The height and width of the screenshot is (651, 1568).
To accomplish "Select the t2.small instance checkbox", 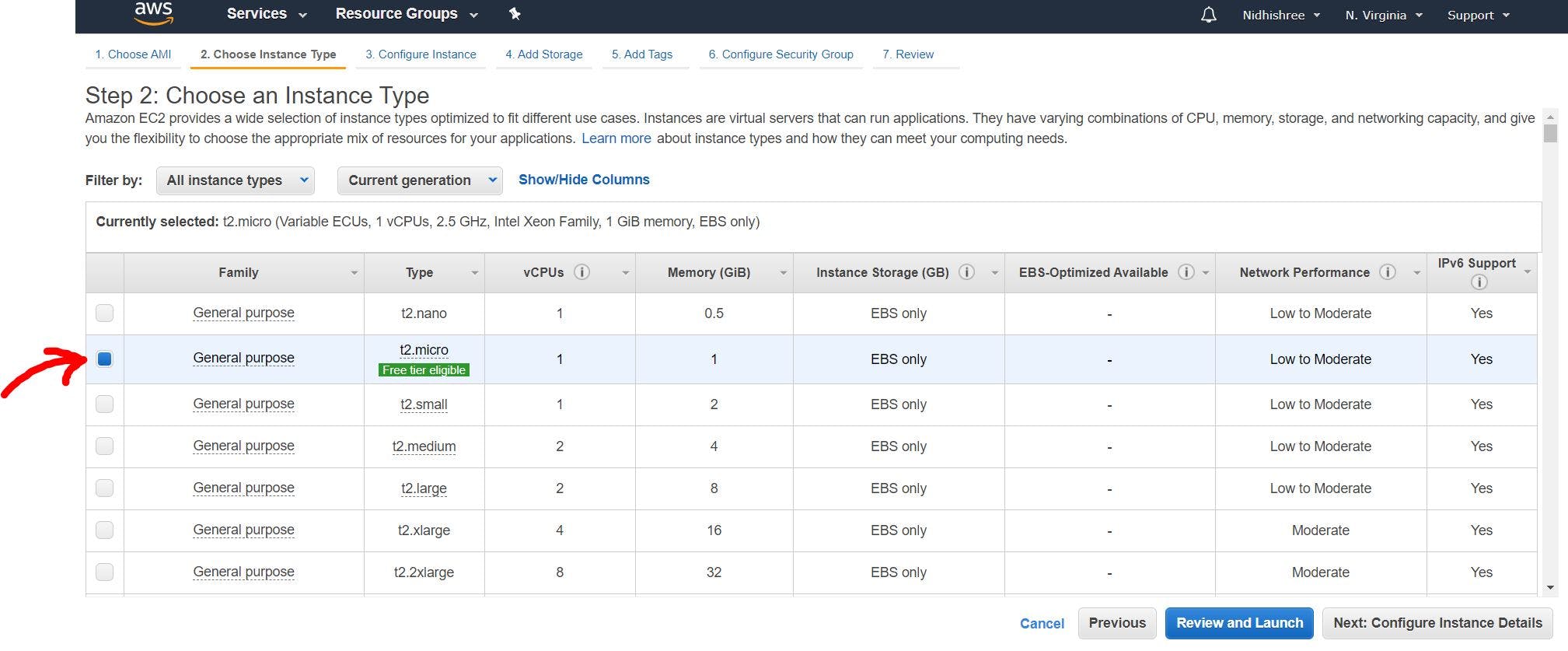I will tap(104, 404).
